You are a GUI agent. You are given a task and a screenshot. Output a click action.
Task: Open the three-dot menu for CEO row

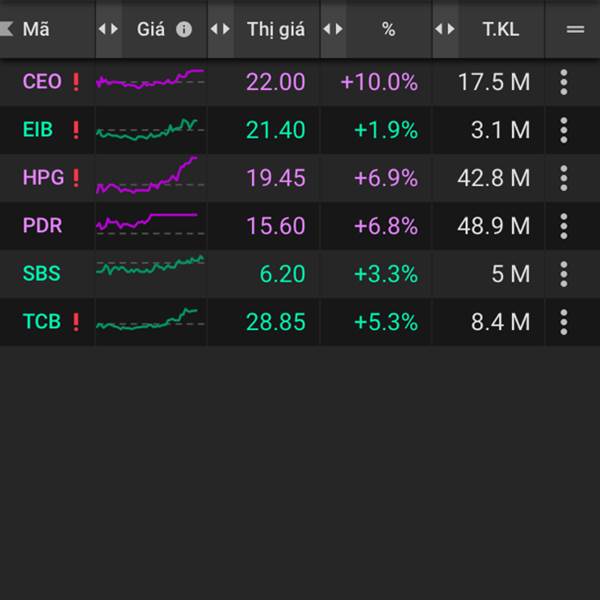(564, 82)
